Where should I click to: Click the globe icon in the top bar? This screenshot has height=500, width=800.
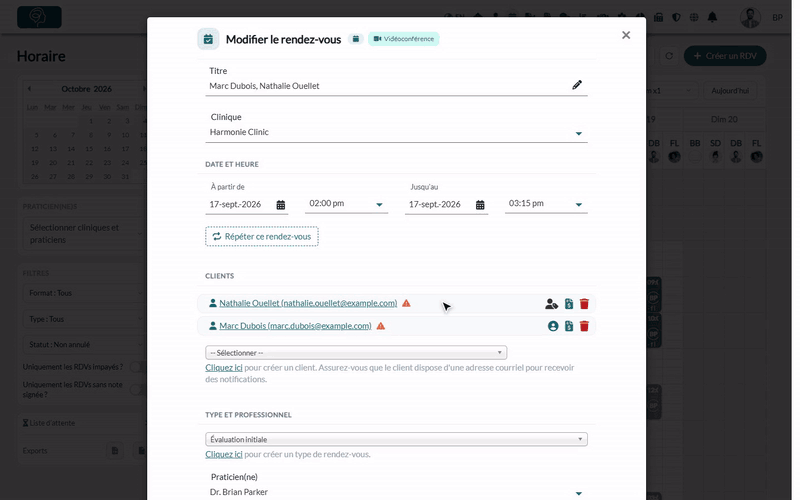tap(694, 17)
